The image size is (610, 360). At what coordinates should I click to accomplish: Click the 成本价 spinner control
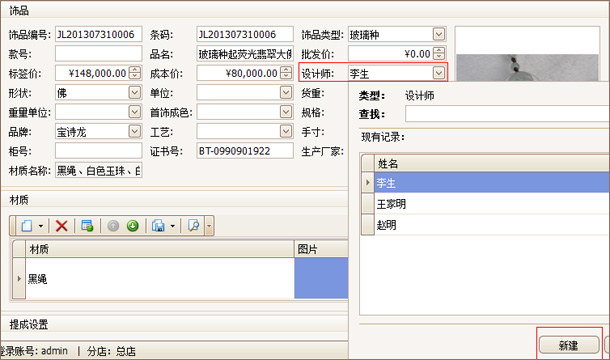tap(286, 73)
